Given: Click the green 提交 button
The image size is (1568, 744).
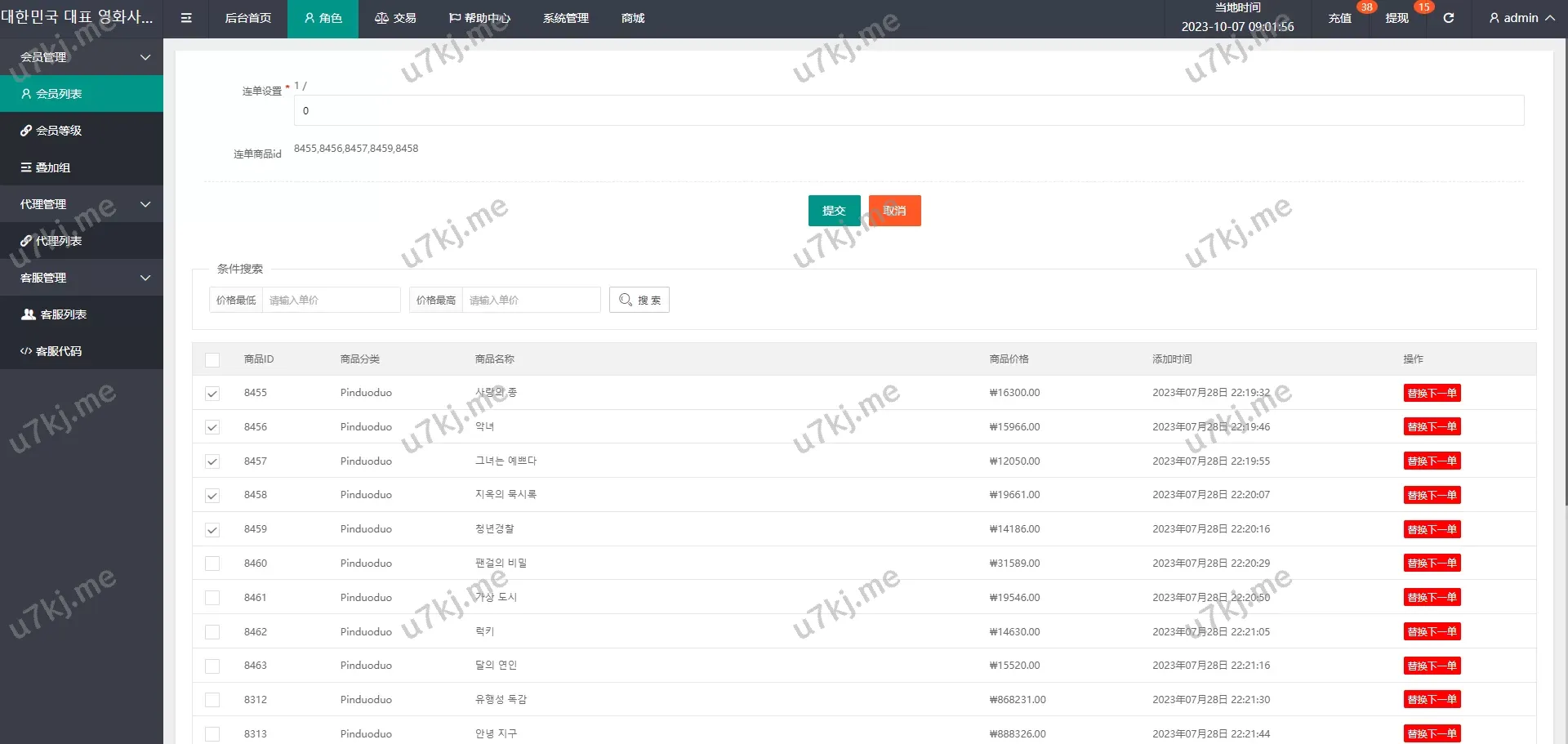Looking at the screenshot, I should coord(834,211).
